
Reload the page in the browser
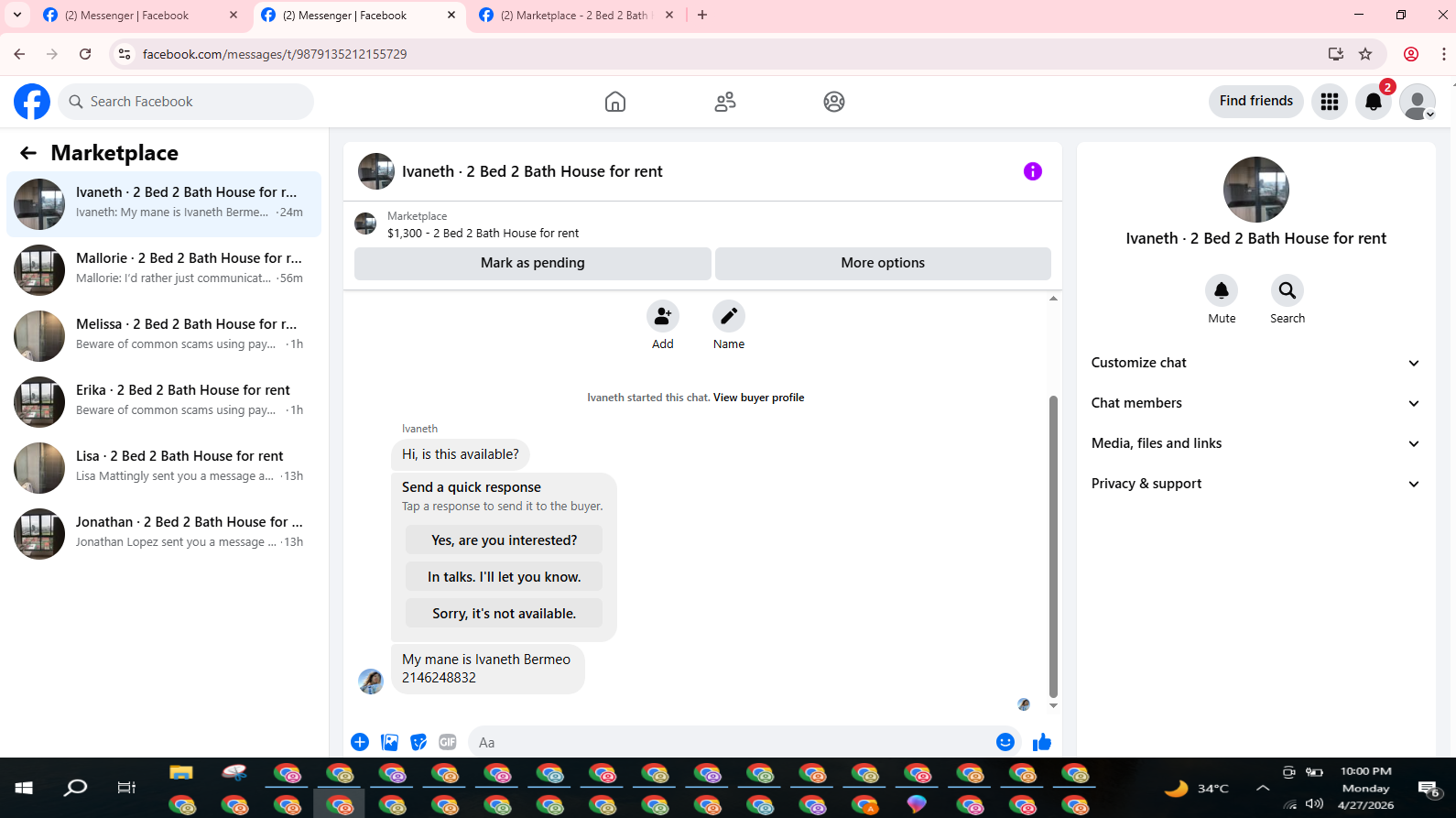click(x=85, y=54)
